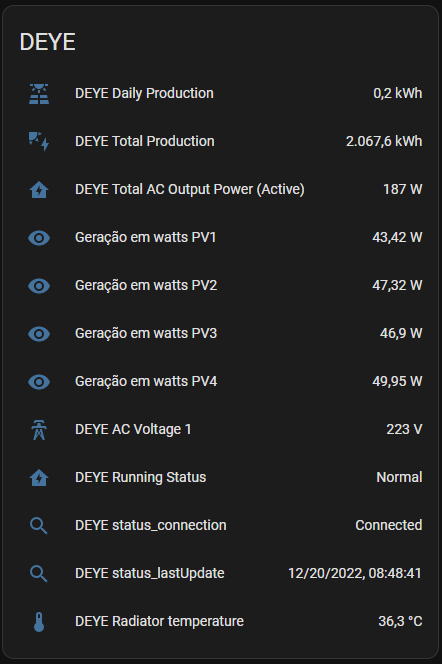Screen dimensions: 442x664
Task: Open the DEYE Daily Production entity
Action: [x=144, y=93]
